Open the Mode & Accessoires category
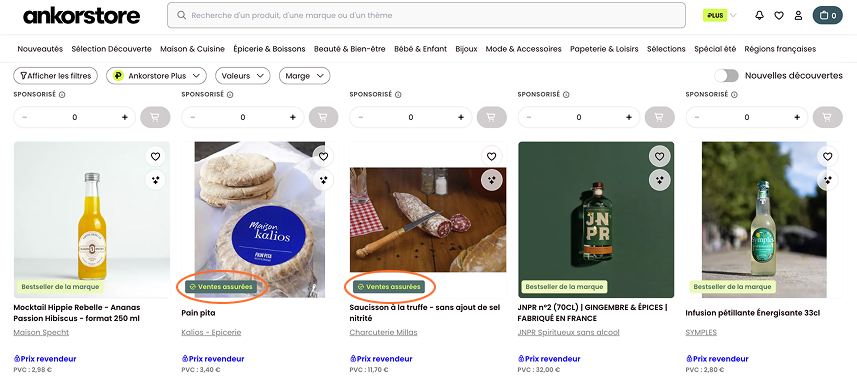The height and width of the screenshot is (379, 857). tap(524, 49)
